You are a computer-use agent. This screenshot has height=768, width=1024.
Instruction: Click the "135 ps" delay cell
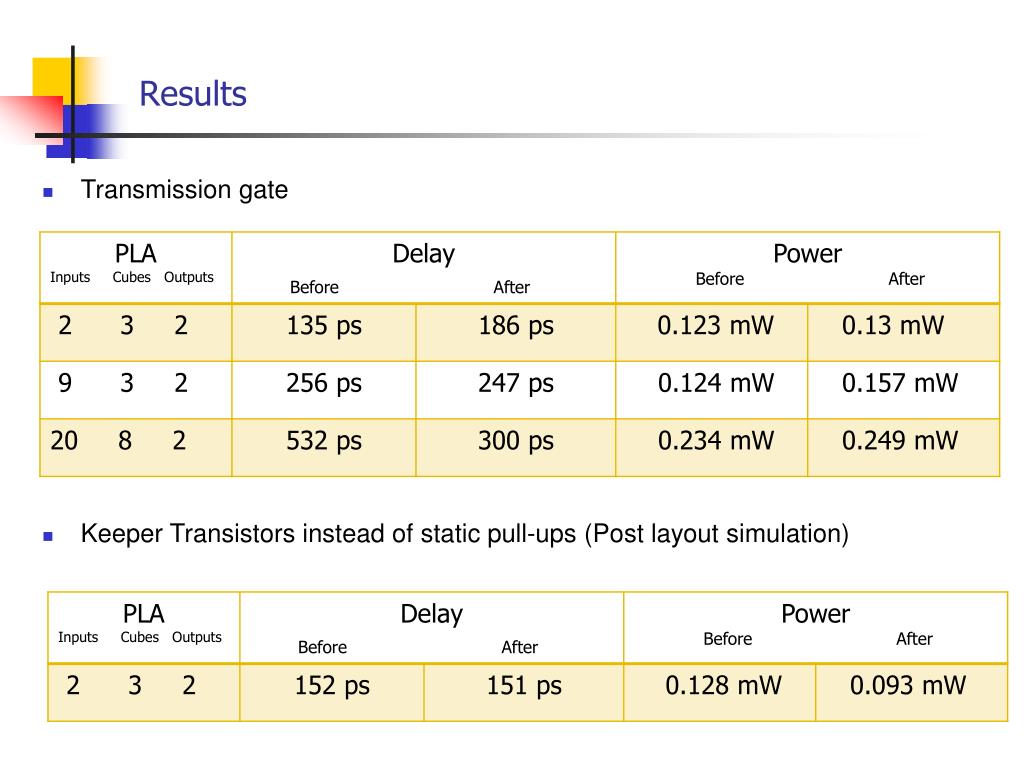click(324, 326)
